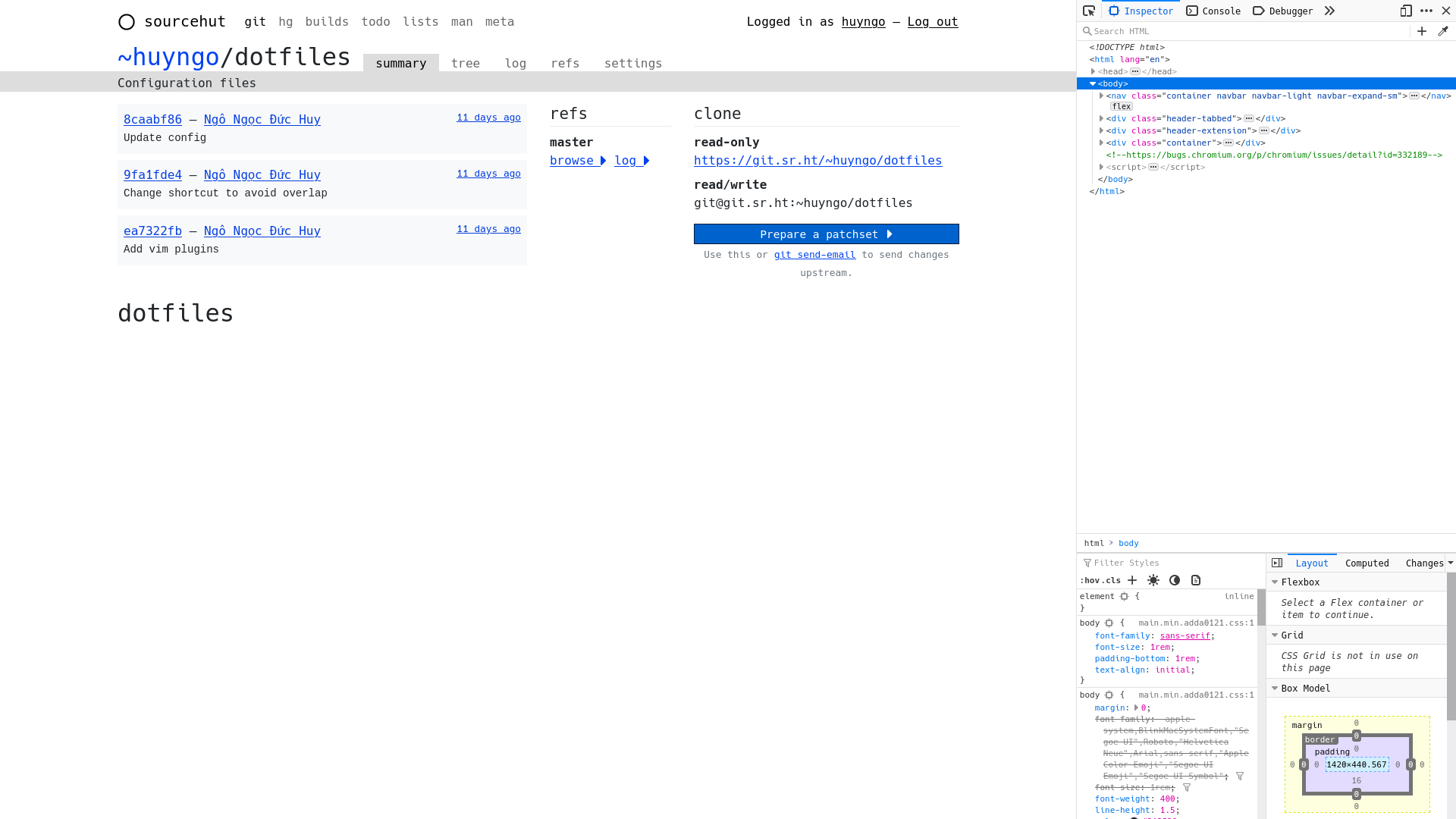Expand the head node in markup tree

pyautogui.click(x=1093, y=71)
